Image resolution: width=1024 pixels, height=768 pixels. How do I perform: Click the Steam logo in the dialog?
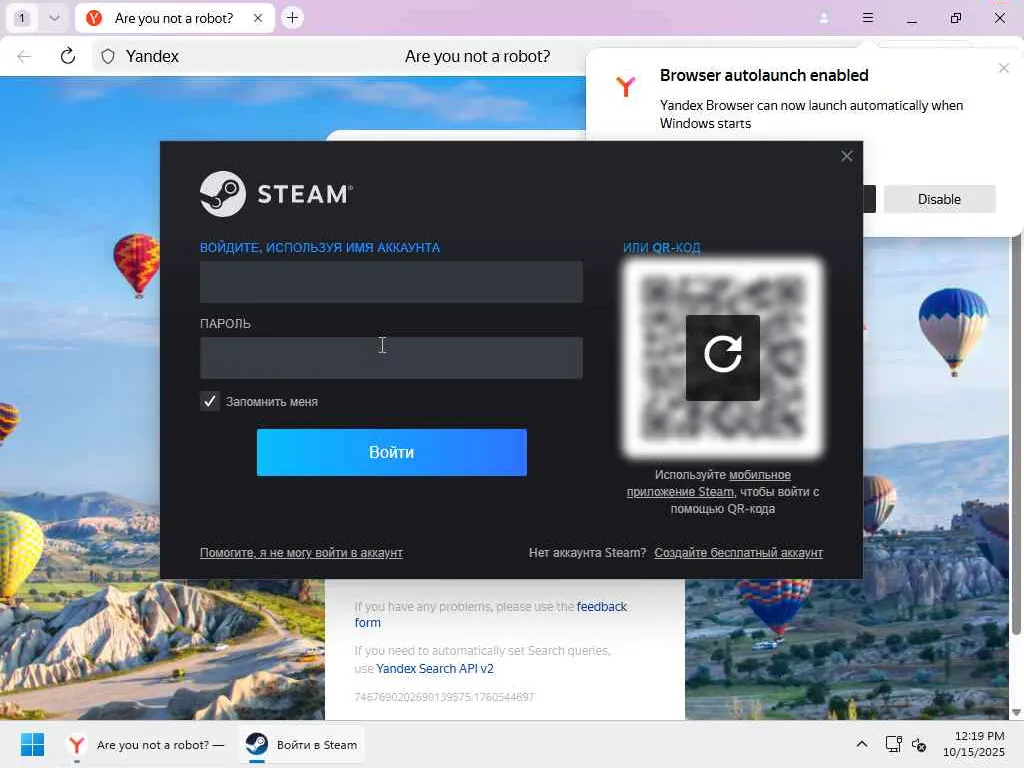coord(276,194)
